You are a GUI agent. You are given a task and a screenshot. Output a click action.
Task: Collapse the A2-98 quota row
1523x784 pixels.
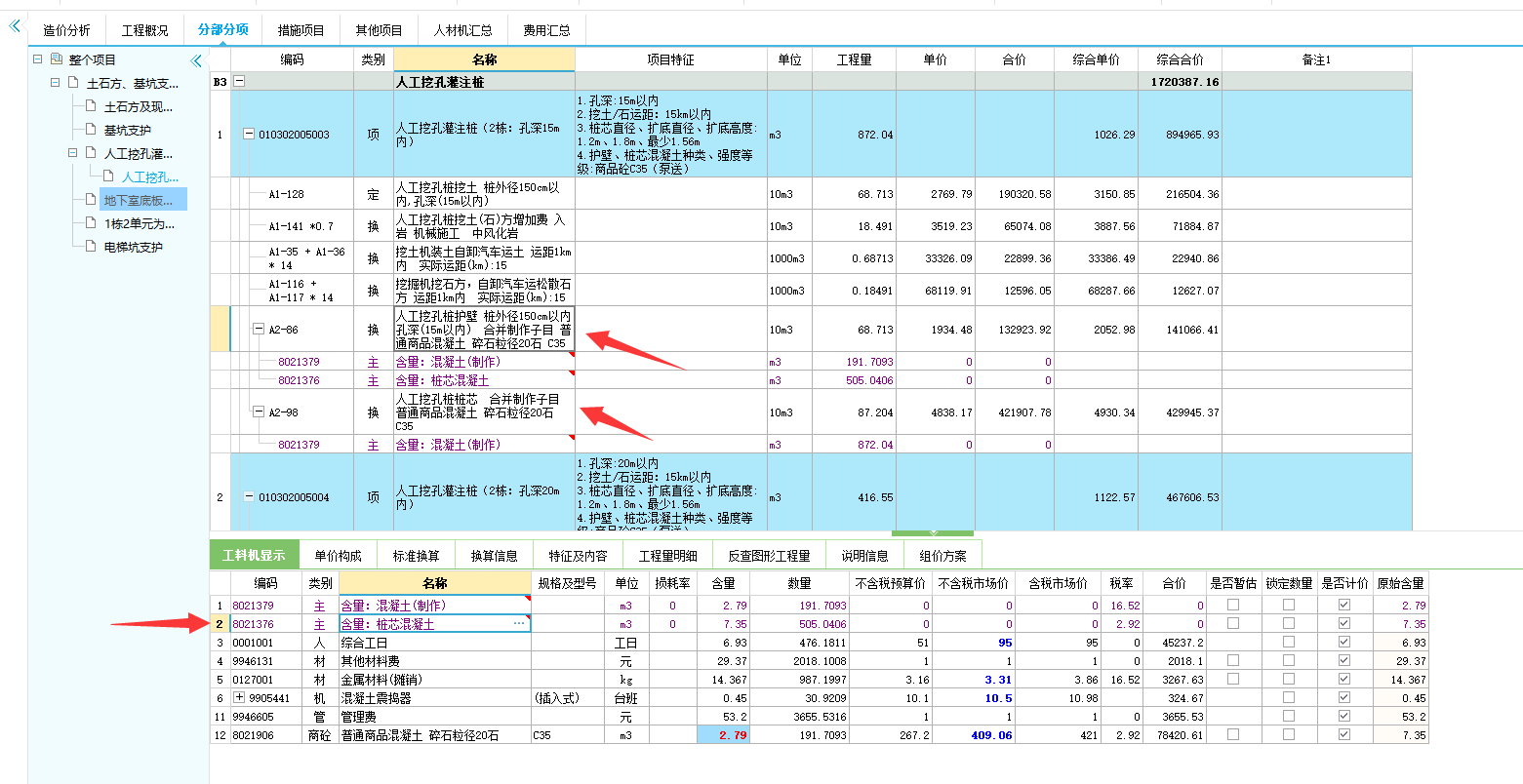click(x=260, y=412)
